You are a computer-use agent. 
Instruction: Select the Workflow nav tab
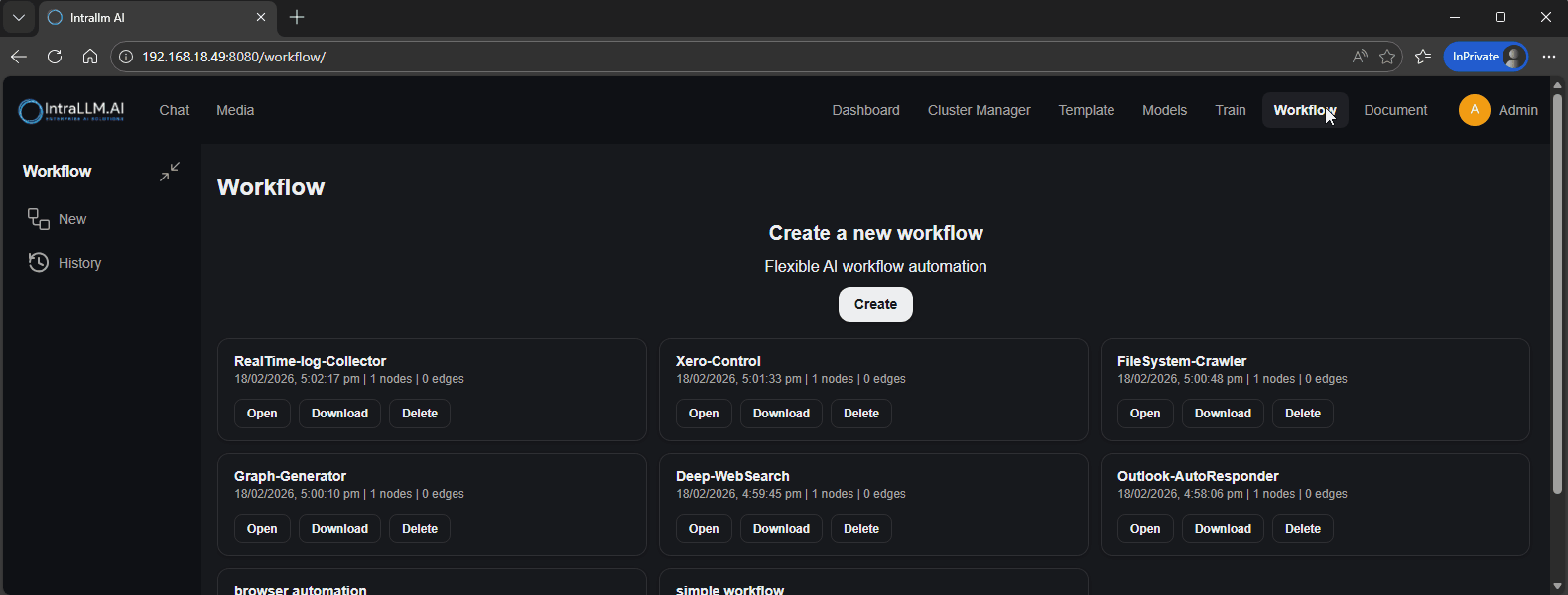tap(1305, 110)
